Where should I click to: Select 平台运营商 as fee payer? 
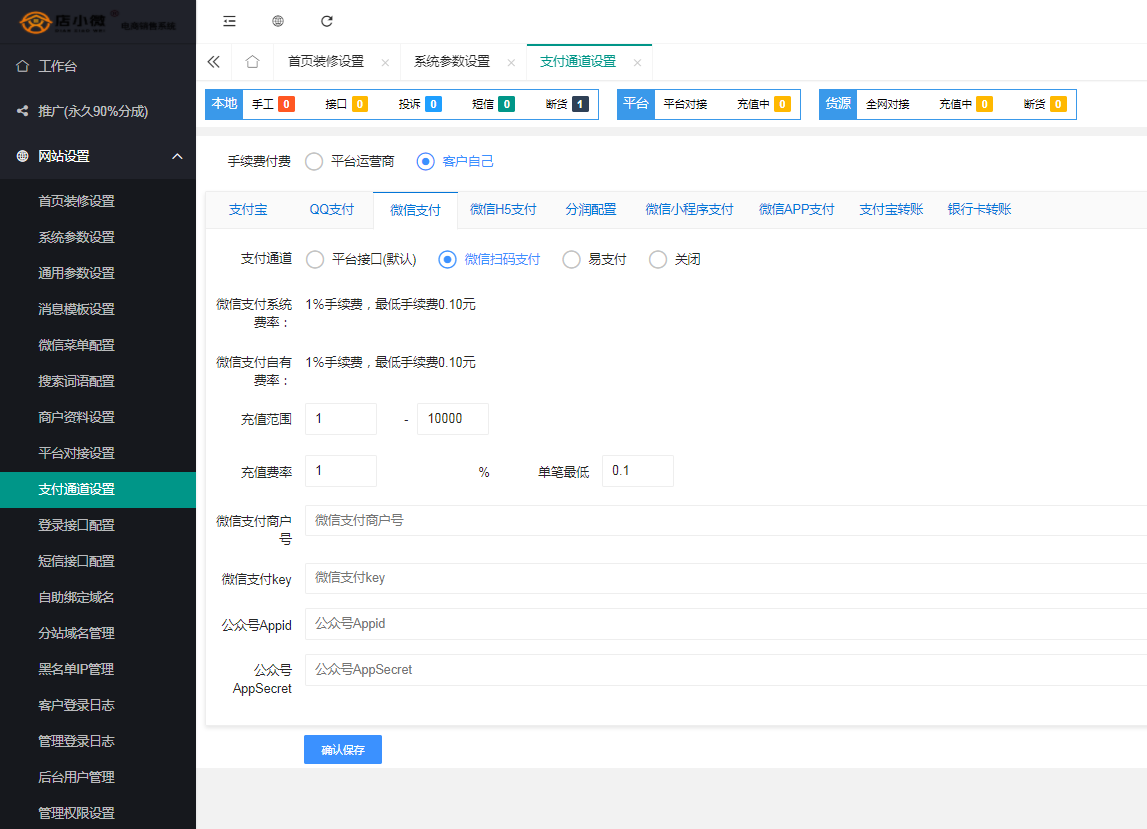(314, 161)
